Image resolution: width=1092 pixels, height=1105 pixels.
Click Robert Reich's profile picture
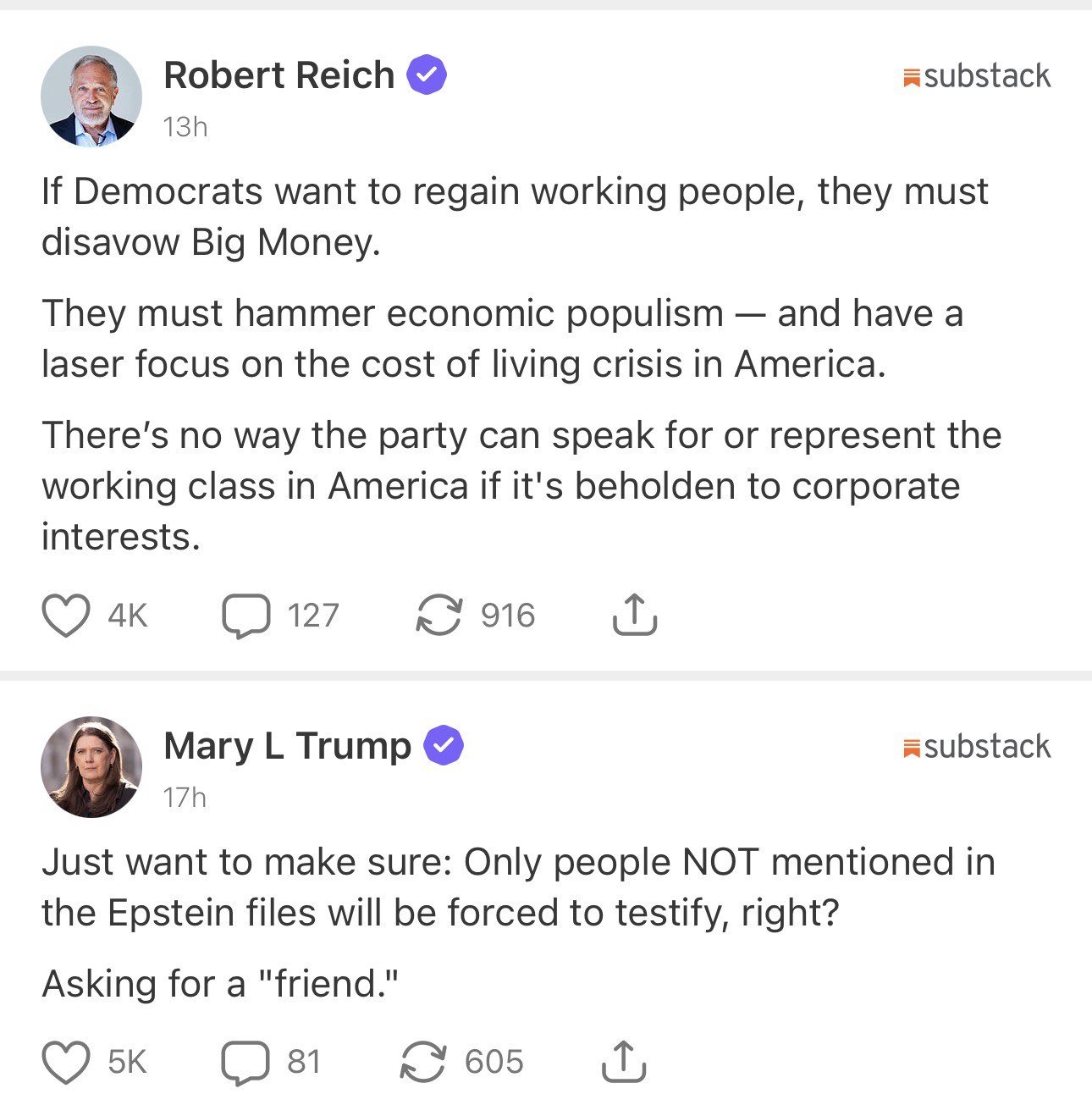point(91,97)
